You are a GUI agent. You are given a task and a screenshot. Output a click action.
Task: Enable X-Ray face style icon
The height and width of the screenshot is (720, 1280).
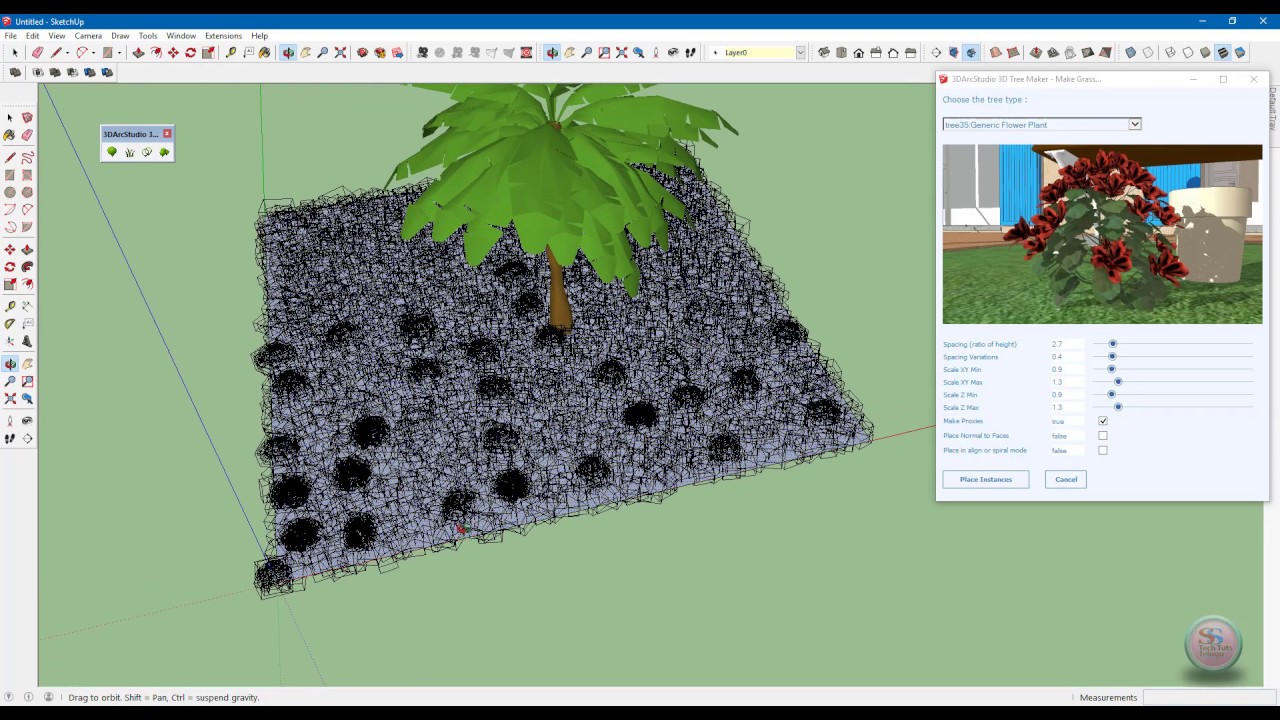point(1130,52)
